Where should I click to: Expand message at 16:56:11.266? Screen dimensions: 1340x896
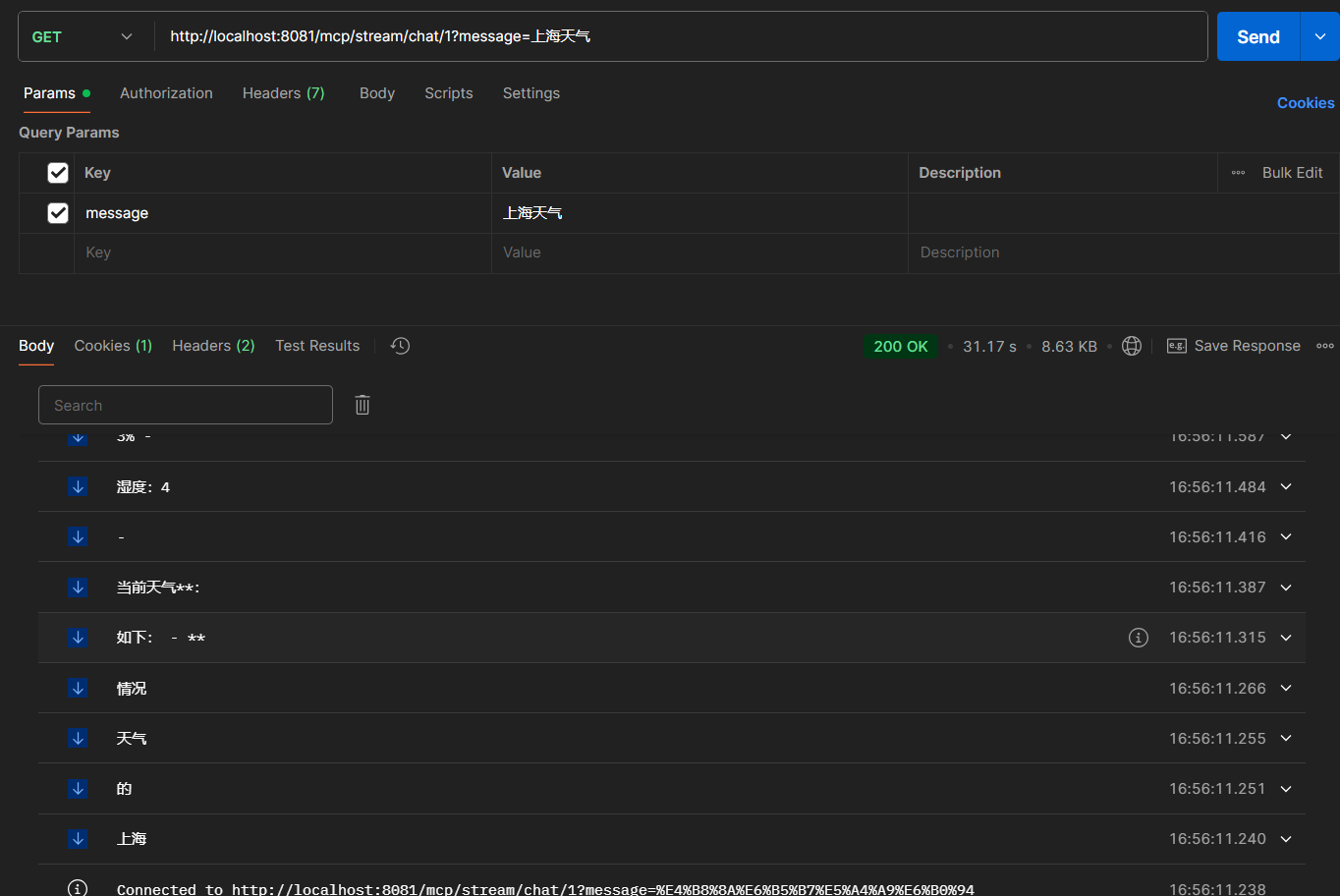pyautogui.click(x=1286, y=688)
